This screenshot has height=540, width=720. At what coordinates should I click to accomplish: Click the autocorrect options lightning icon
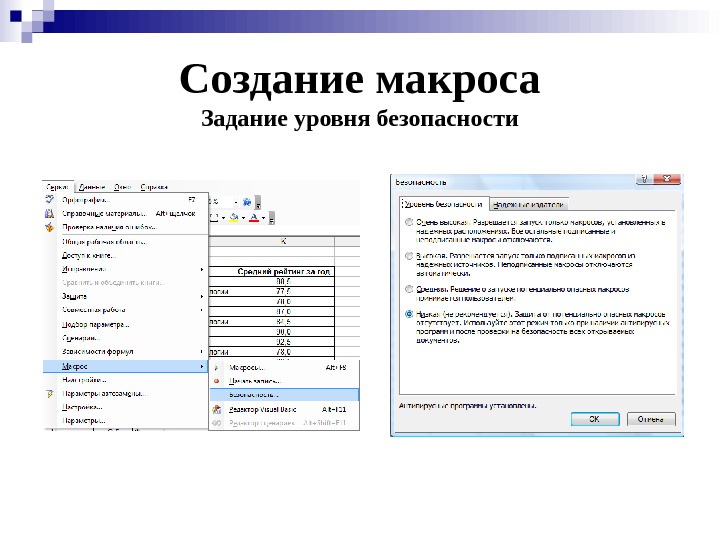pos(50,394)
